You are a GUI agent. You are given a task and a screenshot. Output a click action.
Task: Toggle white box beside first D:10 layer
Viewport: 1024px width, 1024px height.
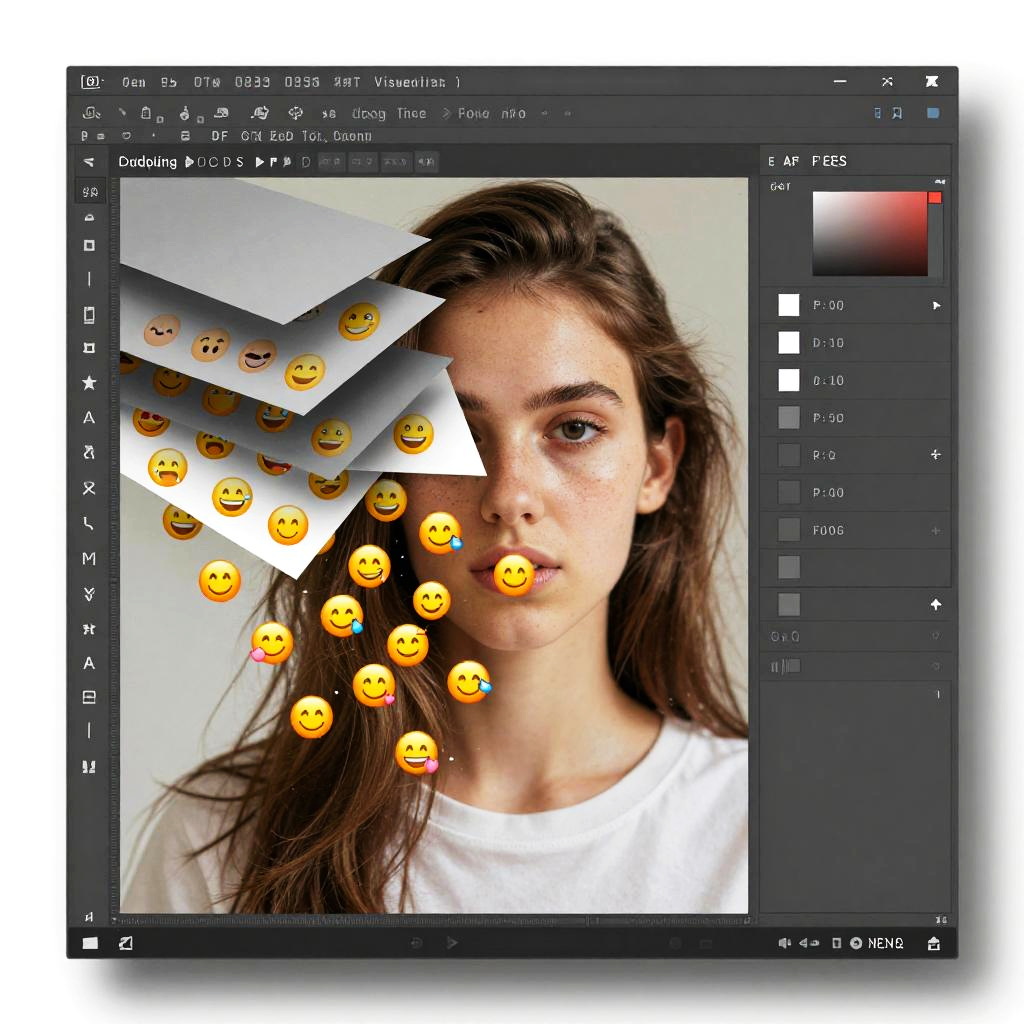(789, 343)
